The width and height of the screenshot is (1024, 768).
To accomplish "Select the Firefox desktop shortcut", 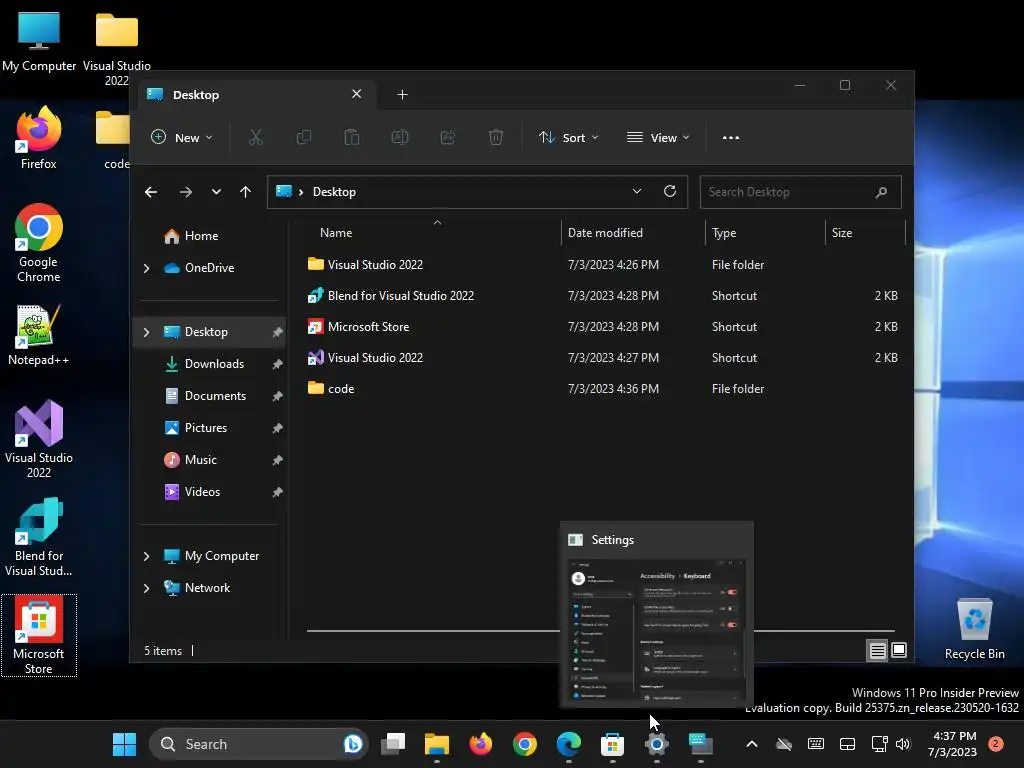I will tap(38, 138).
